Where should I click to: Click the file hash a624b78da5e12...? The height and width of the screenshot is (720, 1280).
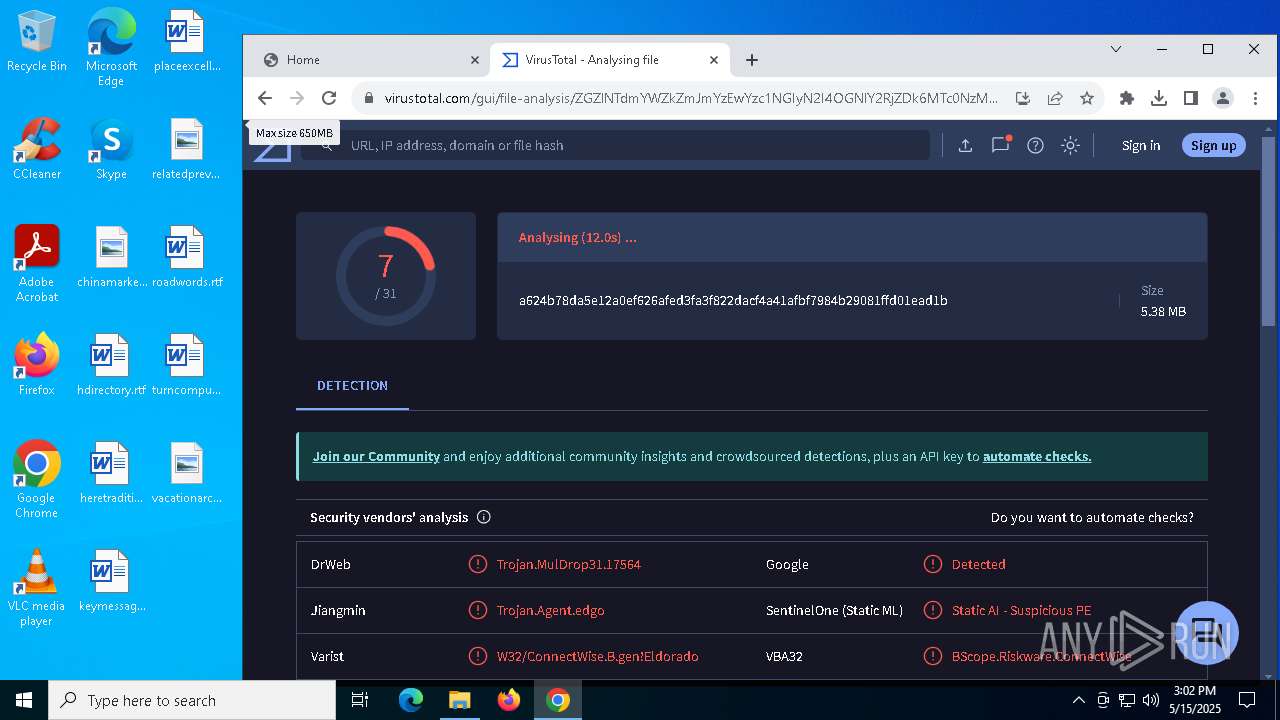(x=733, y=300)
